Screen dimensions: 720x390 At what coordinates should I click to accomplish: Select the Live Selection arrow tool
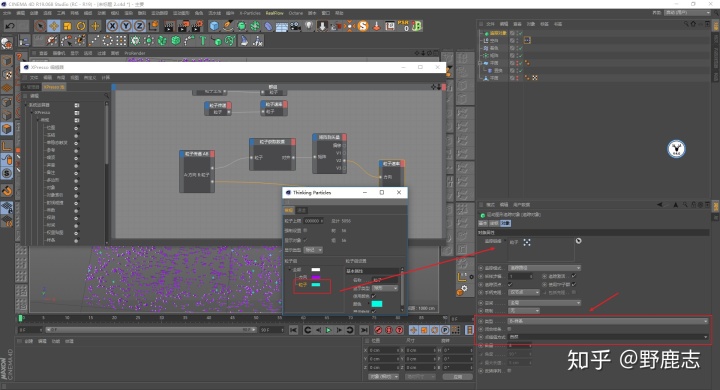coord(40,26)
